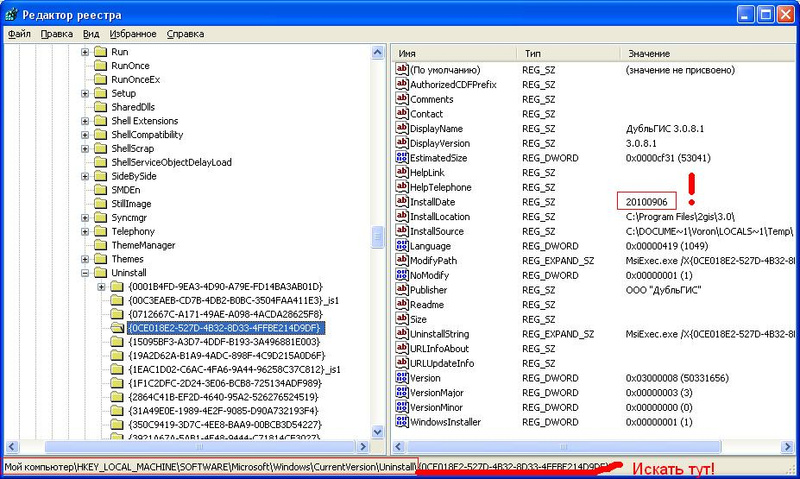Click the DisplayName string value icon
The width and height of the screenshot is (800, 479).
[x=403, y=129]
